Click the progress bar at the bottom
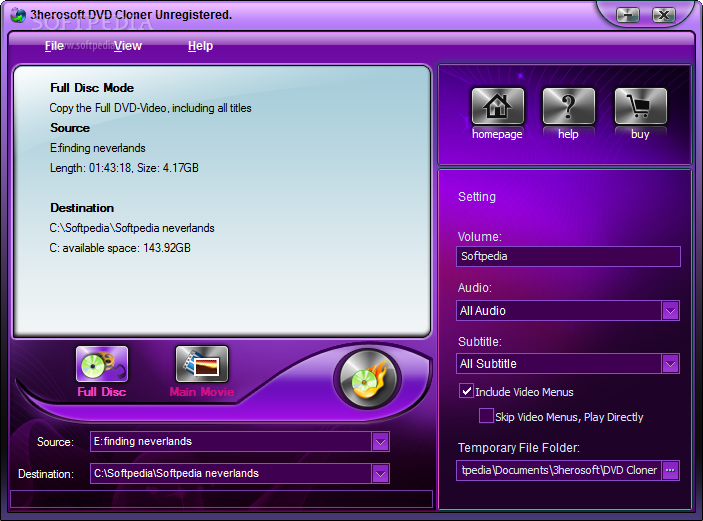 point(221,499)
